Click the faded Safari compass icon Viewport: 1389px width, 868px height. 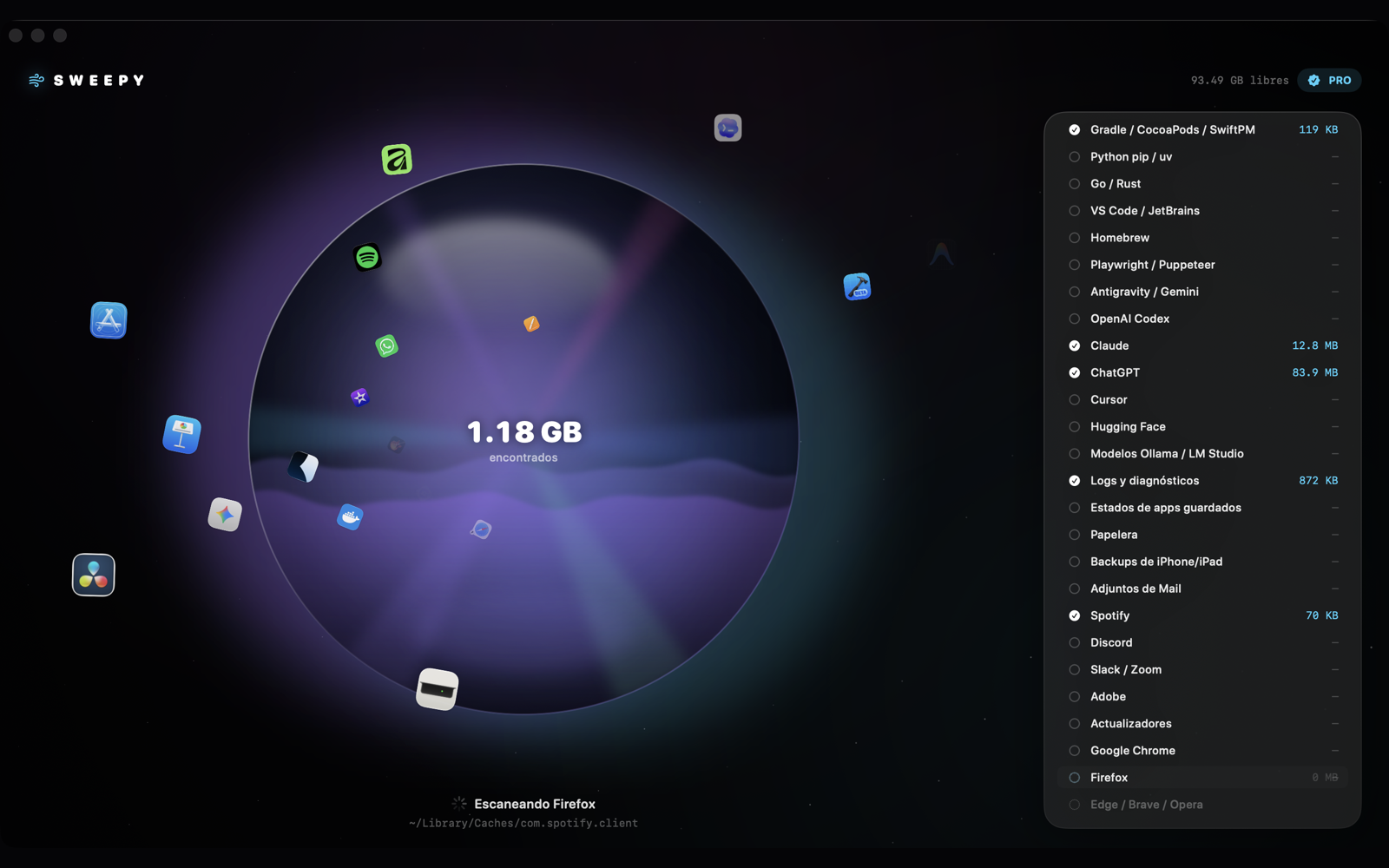[481, 529]
